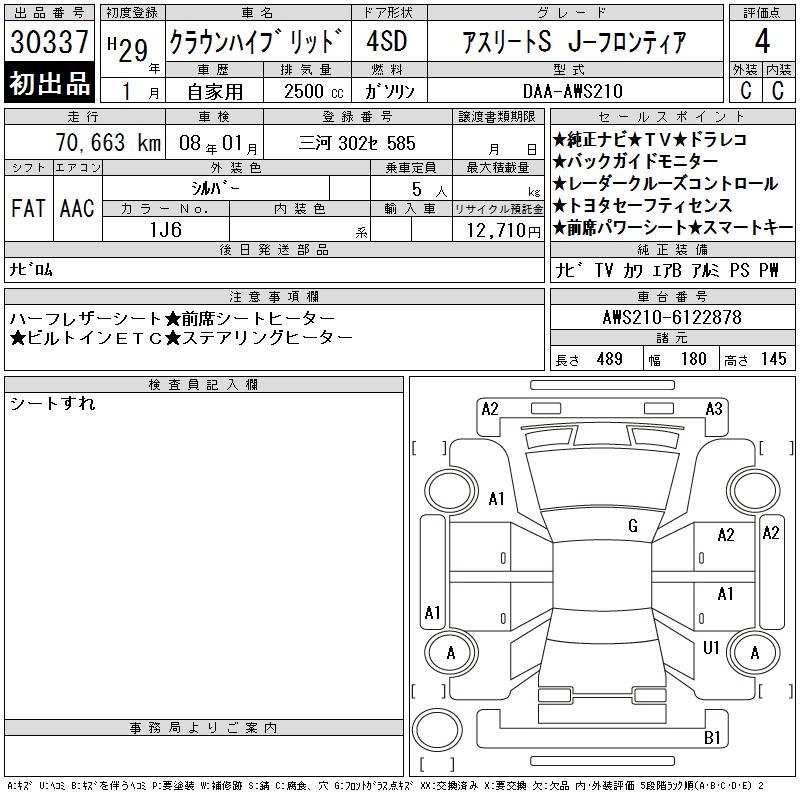Screen dimensions: 800x800
Task: Select the recycle deposit 12,710円
Action: point(503,231)
